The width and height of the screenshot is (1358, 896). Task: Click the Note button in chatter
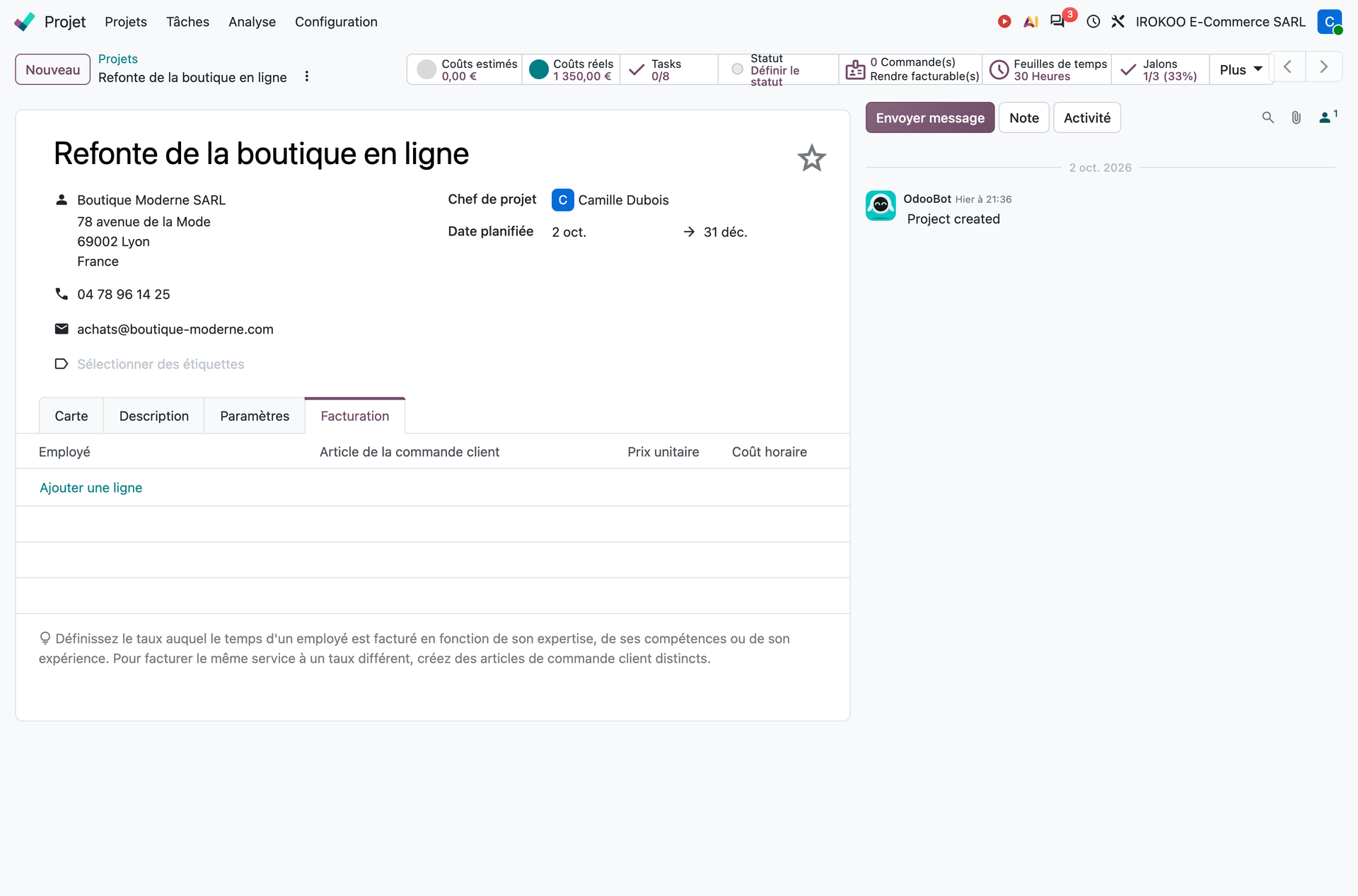pyautogui.click(x=1024, y=117)
